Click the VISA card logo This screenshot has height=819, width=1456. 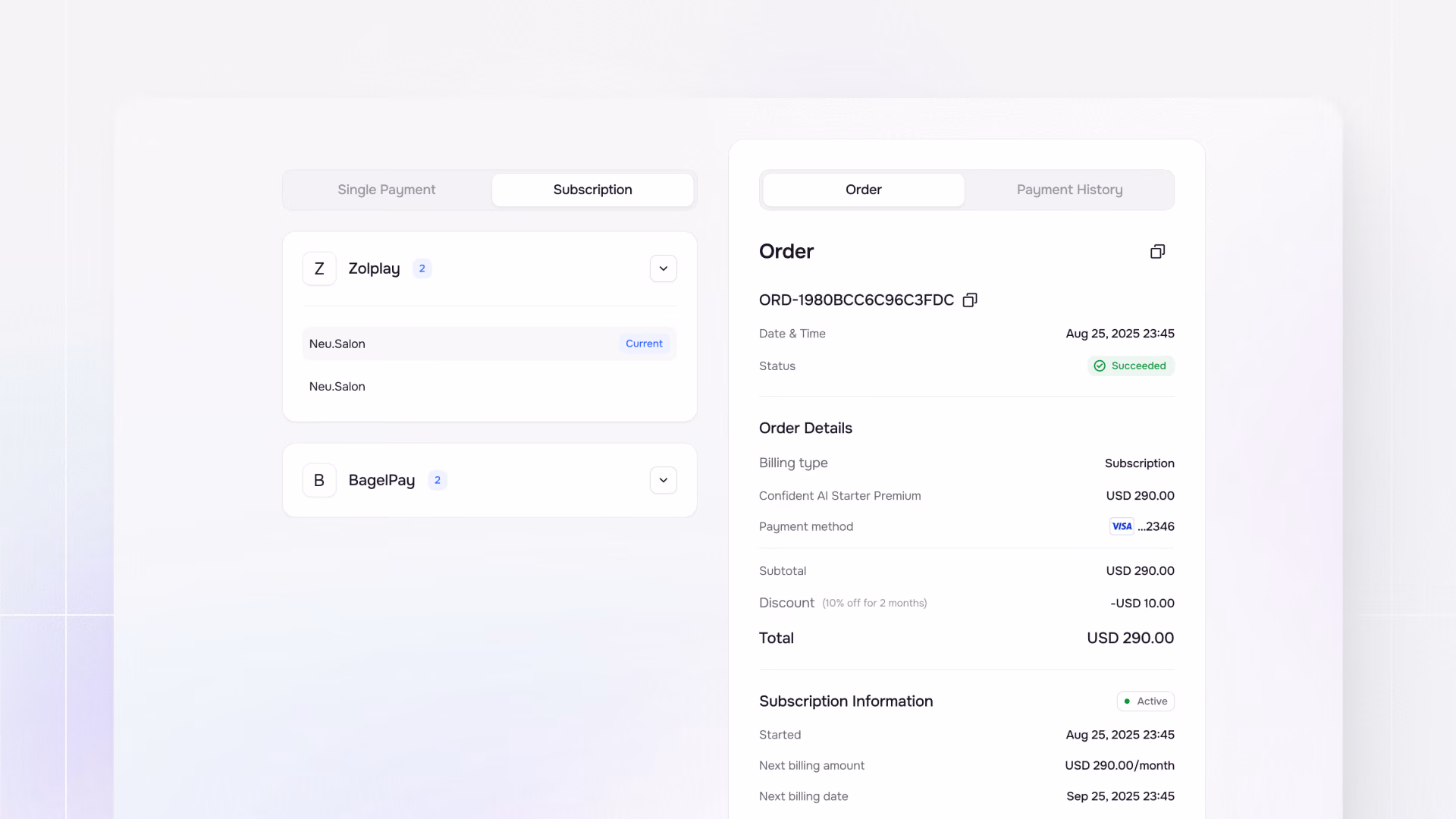tap(1122, 526)
